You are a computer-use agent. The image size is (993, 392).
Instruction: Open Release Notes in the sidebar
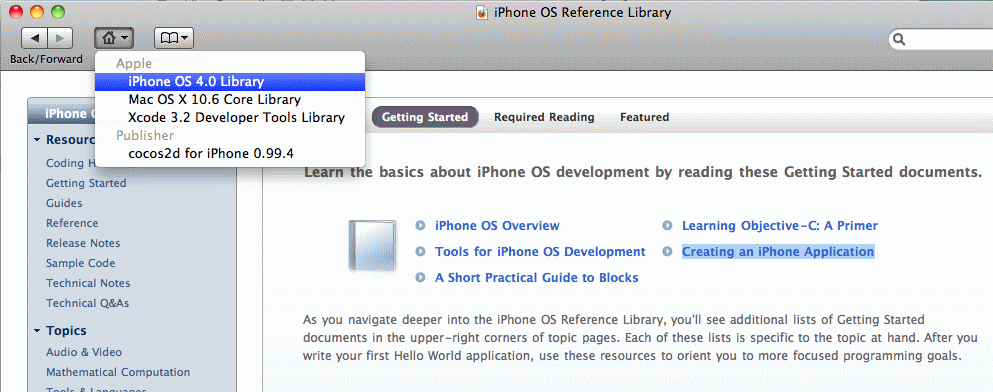[x=83, y=243]
